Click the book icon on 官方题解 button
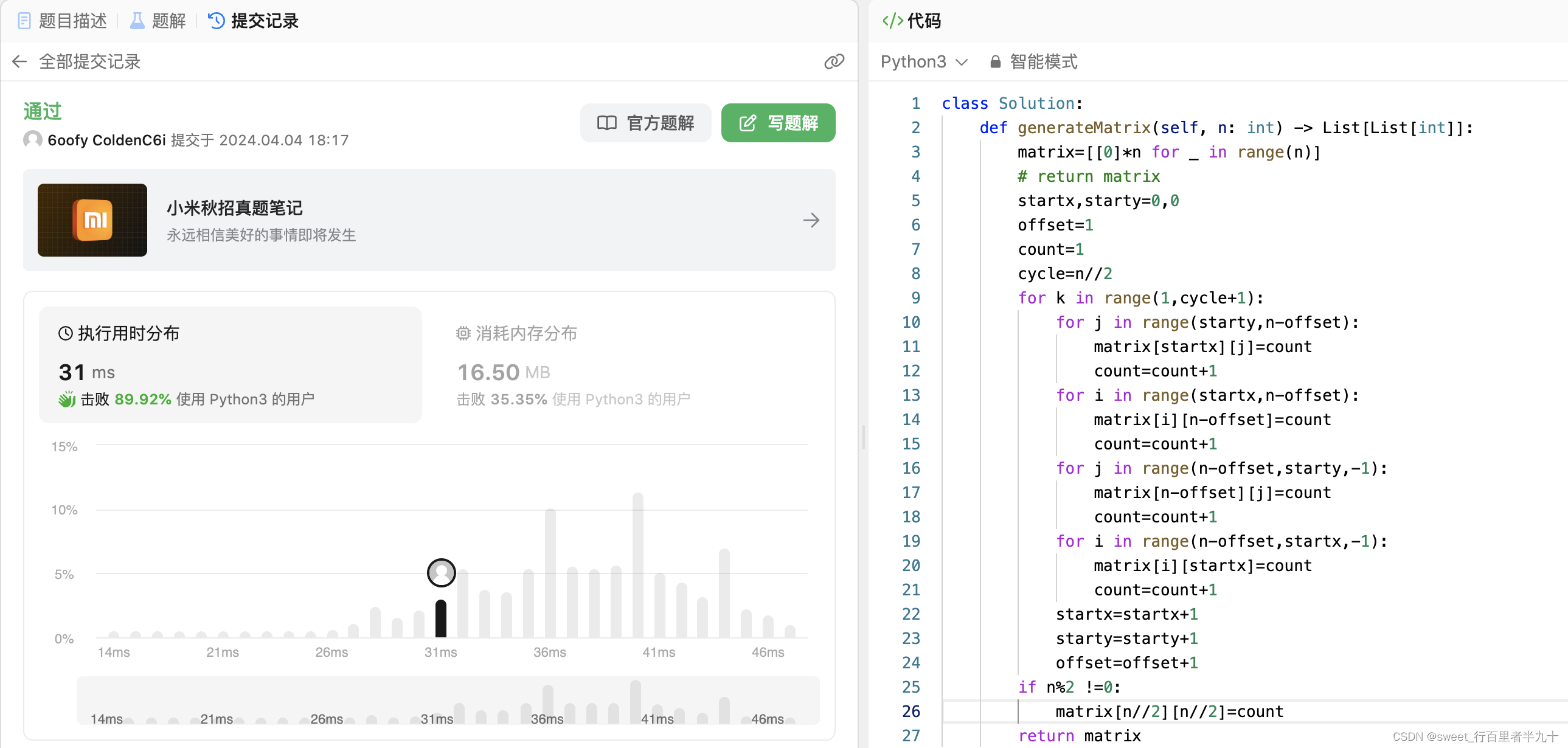This screenshot has width=1568, height=748. pos(606,122)
